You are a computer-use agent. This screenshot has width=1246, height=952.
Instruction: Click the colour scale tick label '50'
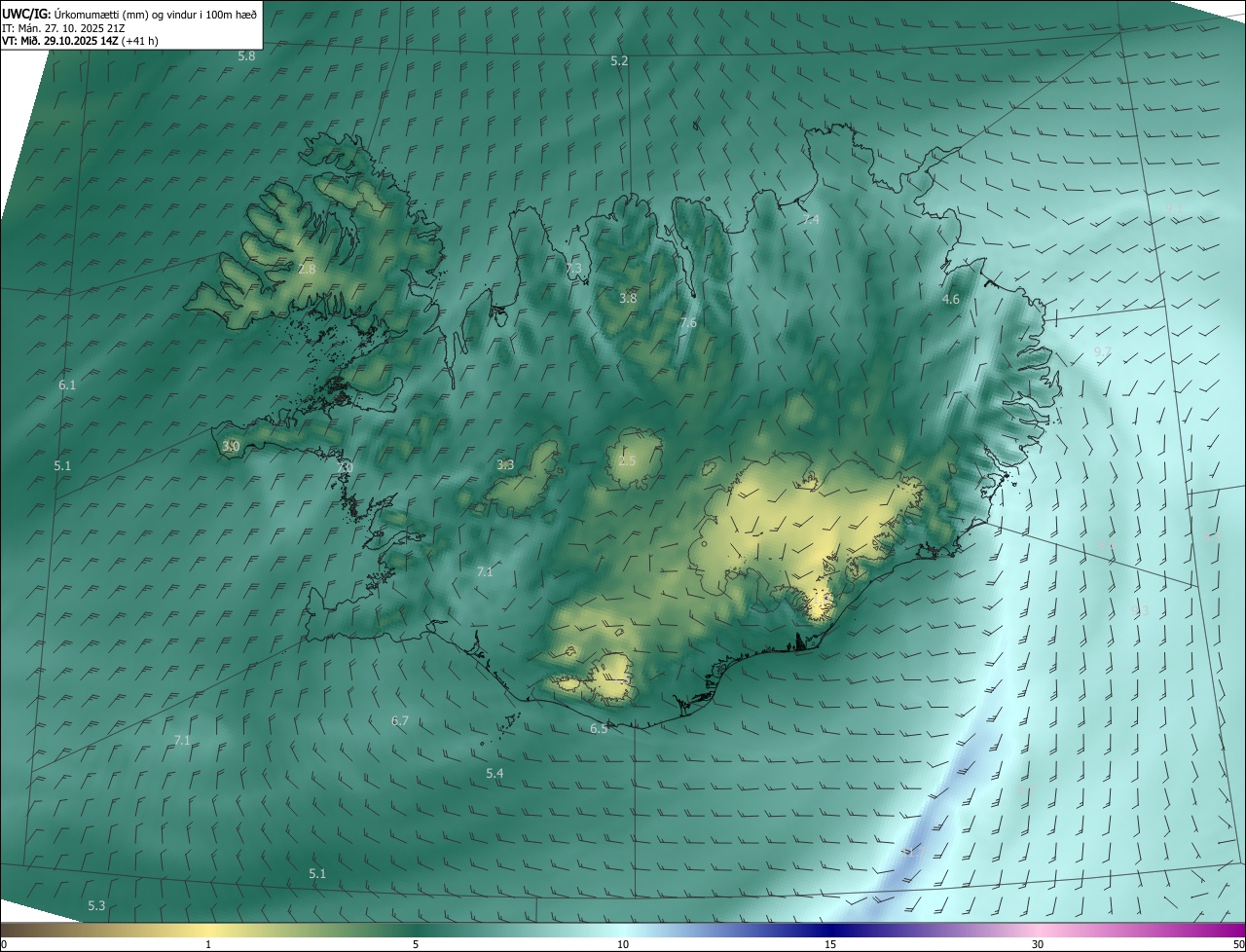pyautogui.click(x=1238, y=945)
